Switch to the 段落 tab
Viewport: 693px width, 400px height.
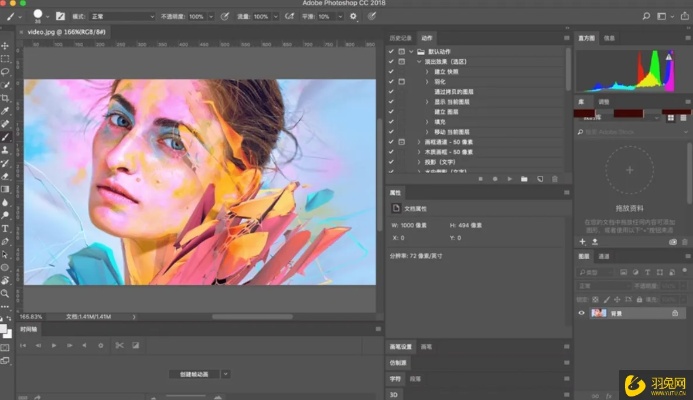(415, 379)
